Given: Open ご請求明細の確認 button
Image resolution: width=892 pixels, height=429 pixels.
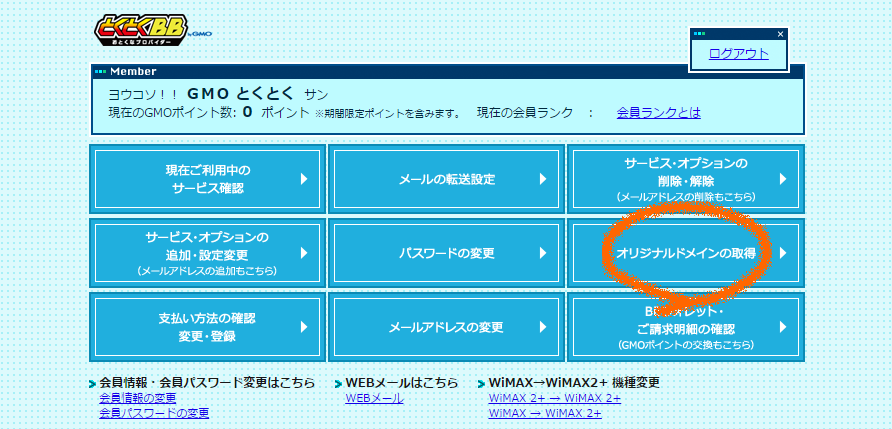Looking at the screenshot, I should click(x=685, y=327).
